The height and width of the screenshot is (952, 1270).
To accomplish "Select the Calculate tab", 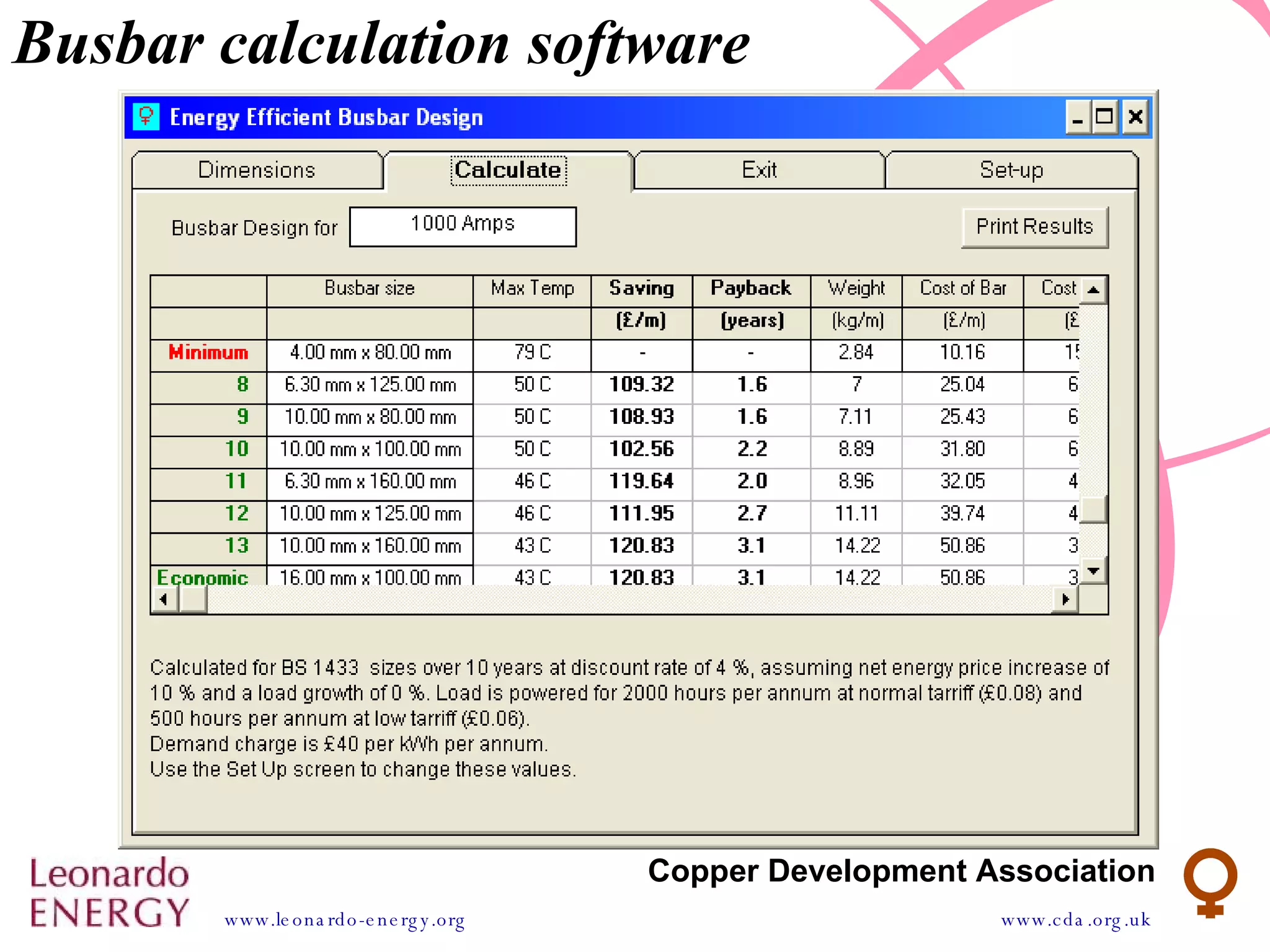I will click(508, 170).
